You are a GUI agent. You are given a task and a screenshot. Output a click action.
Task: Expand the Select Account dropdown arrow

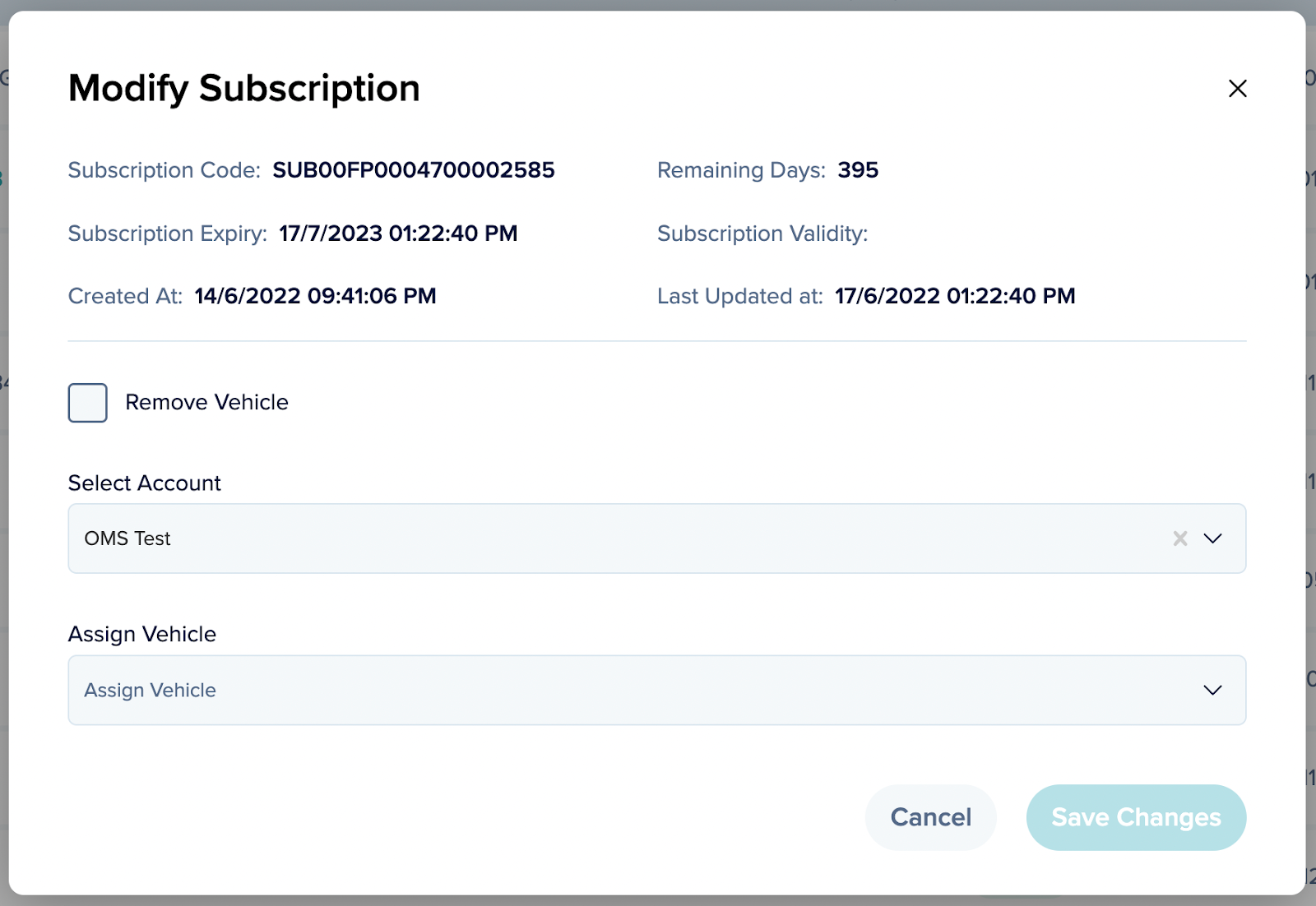[1212, 539]
